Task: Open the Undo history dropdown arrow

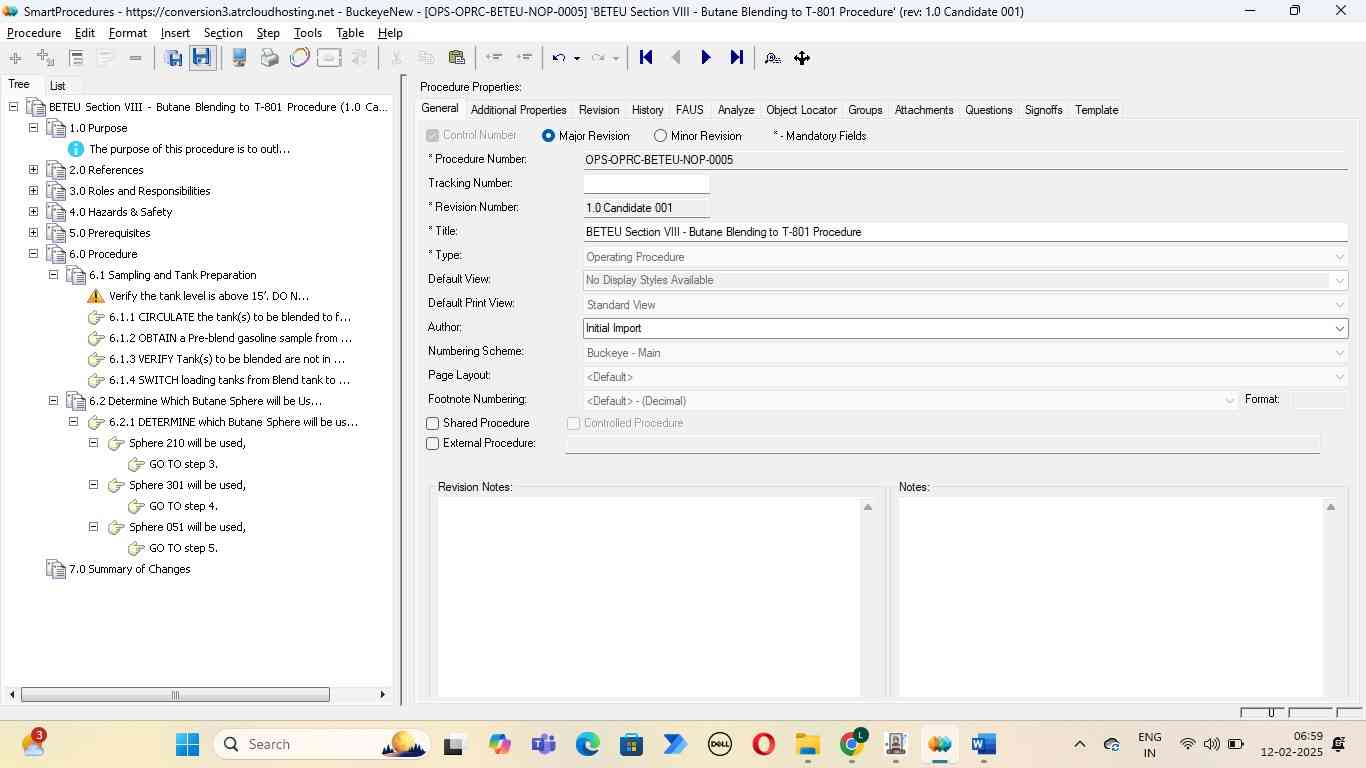Action: coord(577,58)
